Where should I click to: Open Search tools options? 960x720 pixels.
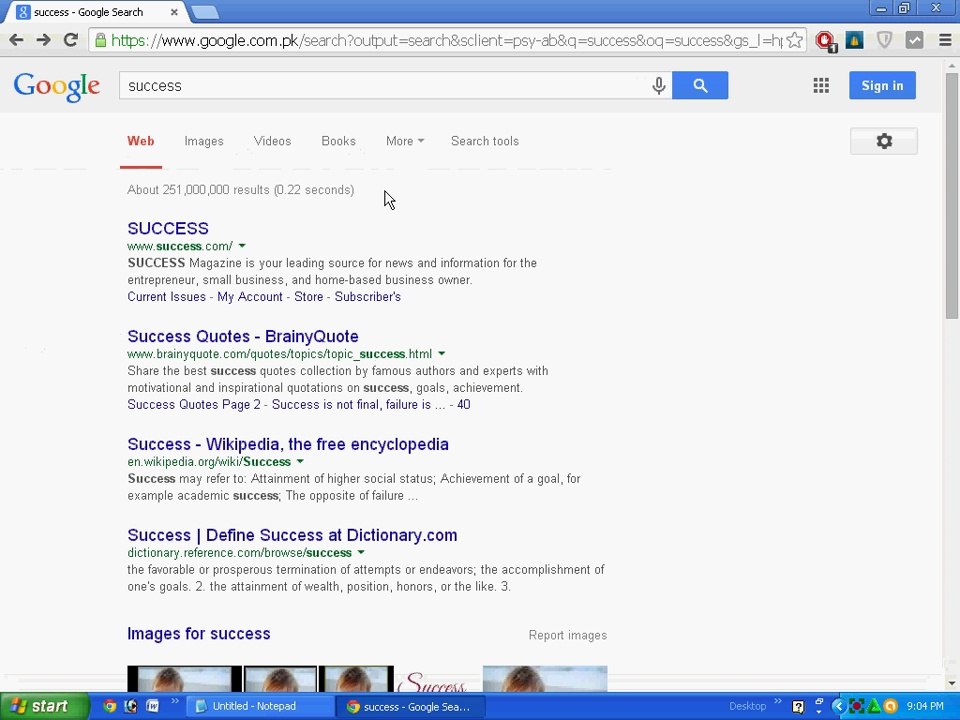(x=485, y=141)
